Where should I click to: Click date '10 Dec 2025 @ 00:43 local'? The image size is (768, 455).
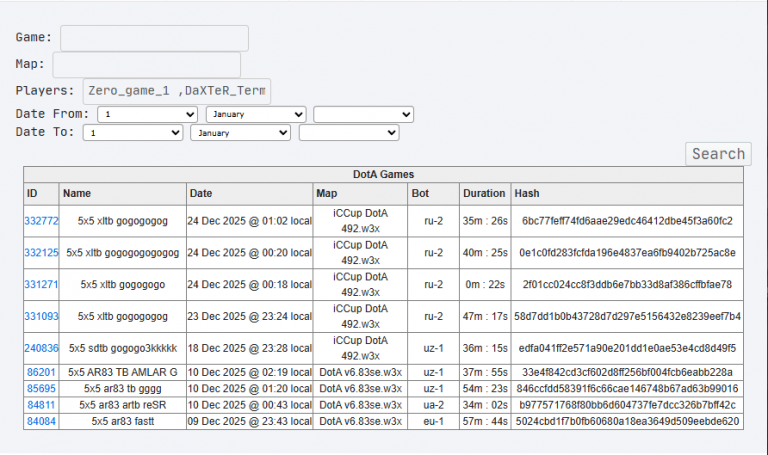(249, 405)
